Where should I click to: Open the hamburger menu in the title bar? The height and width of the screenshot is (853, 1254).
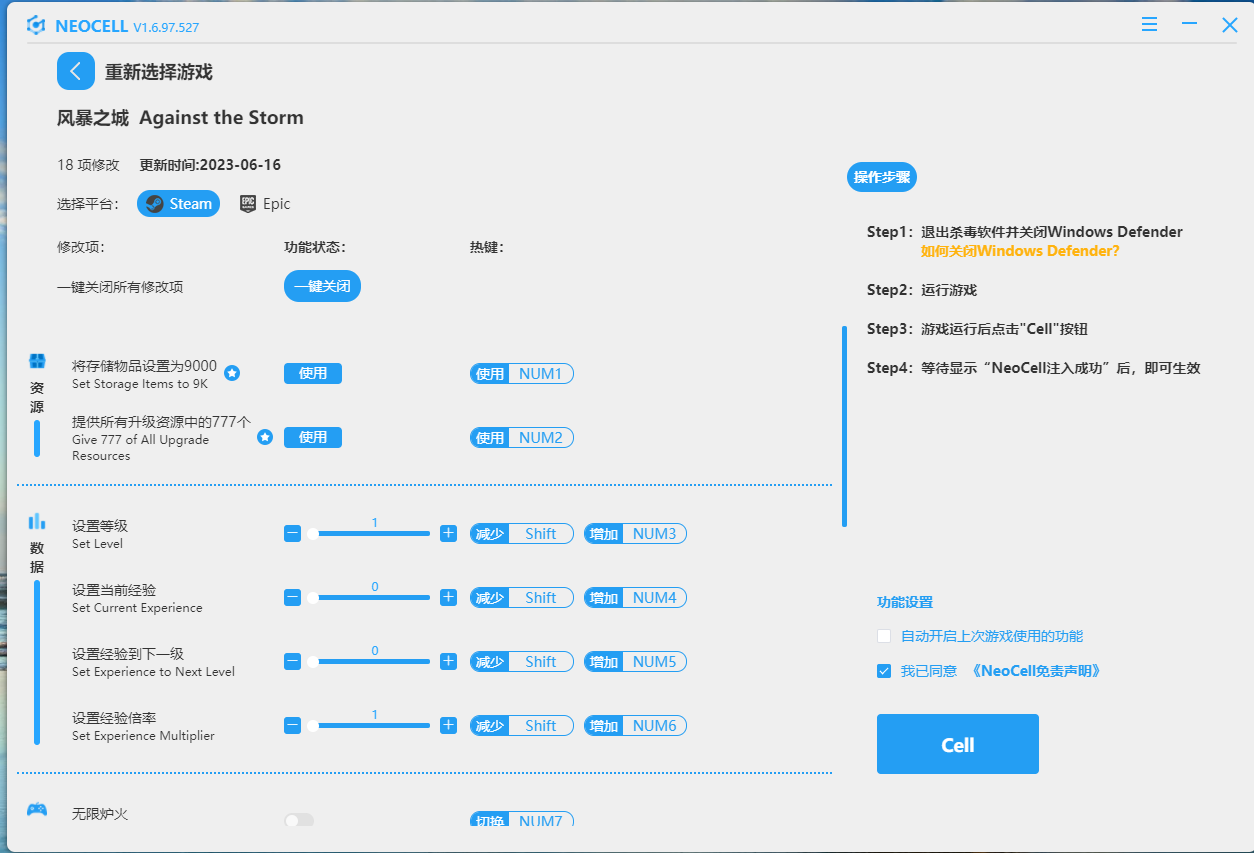(x=1150, y=24)
